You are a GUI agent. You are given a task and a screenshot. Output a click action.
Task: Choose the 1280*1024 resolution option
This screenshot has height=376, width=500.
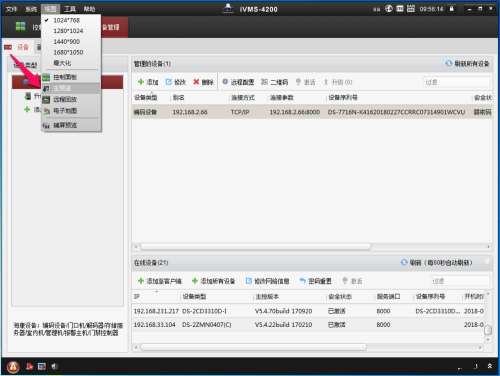[68, 31]
